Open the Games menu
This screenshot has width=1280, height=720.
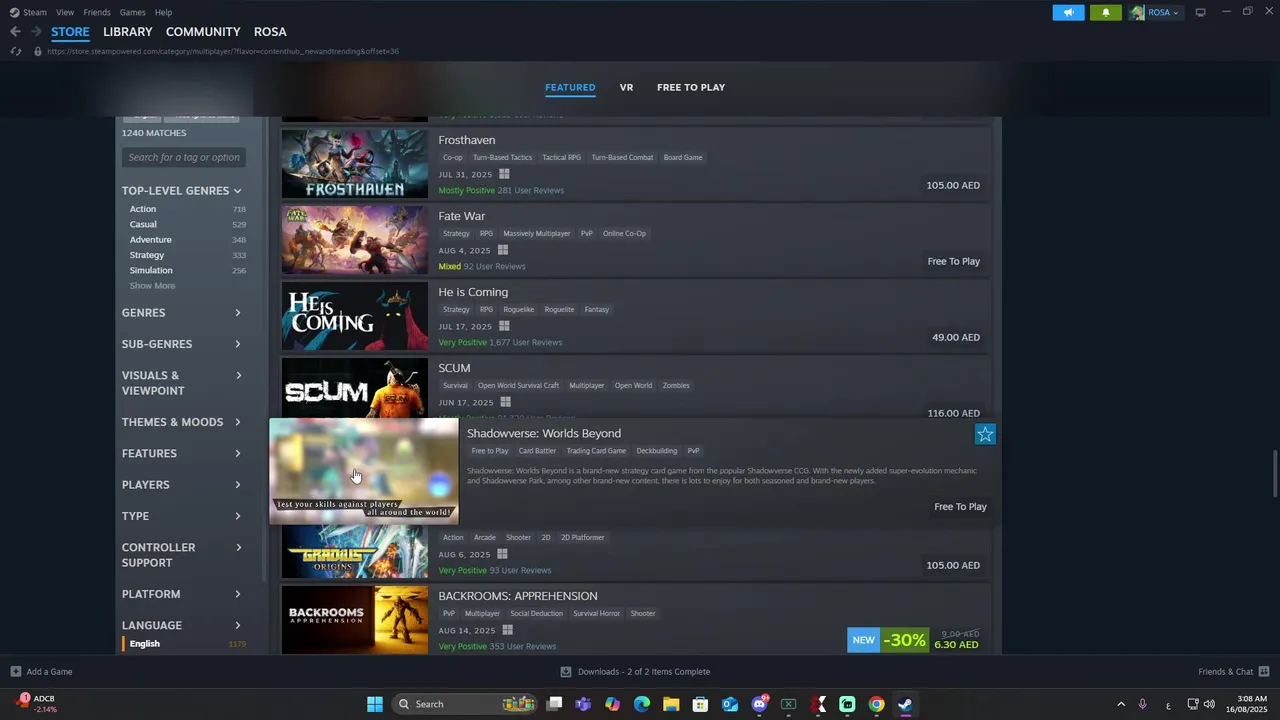click(132, 12)
